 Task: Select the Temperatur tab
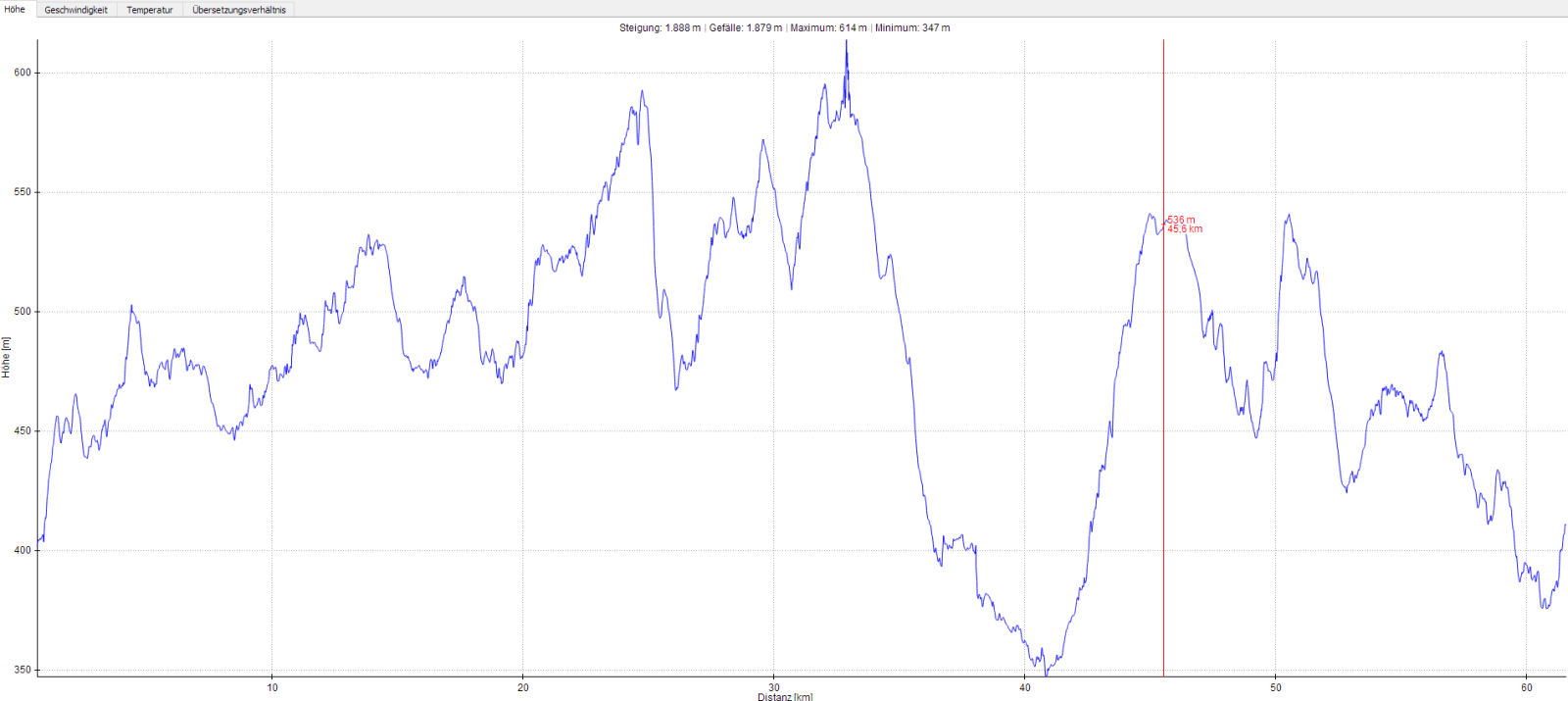tap(149, 10)
